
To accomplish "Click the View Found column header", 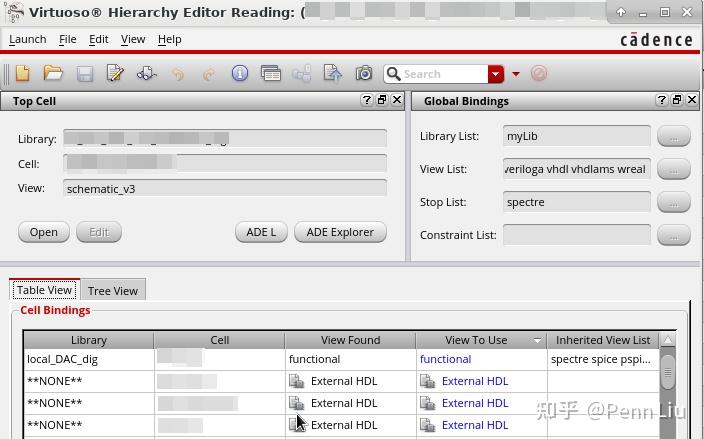I will tap(350, 340).
